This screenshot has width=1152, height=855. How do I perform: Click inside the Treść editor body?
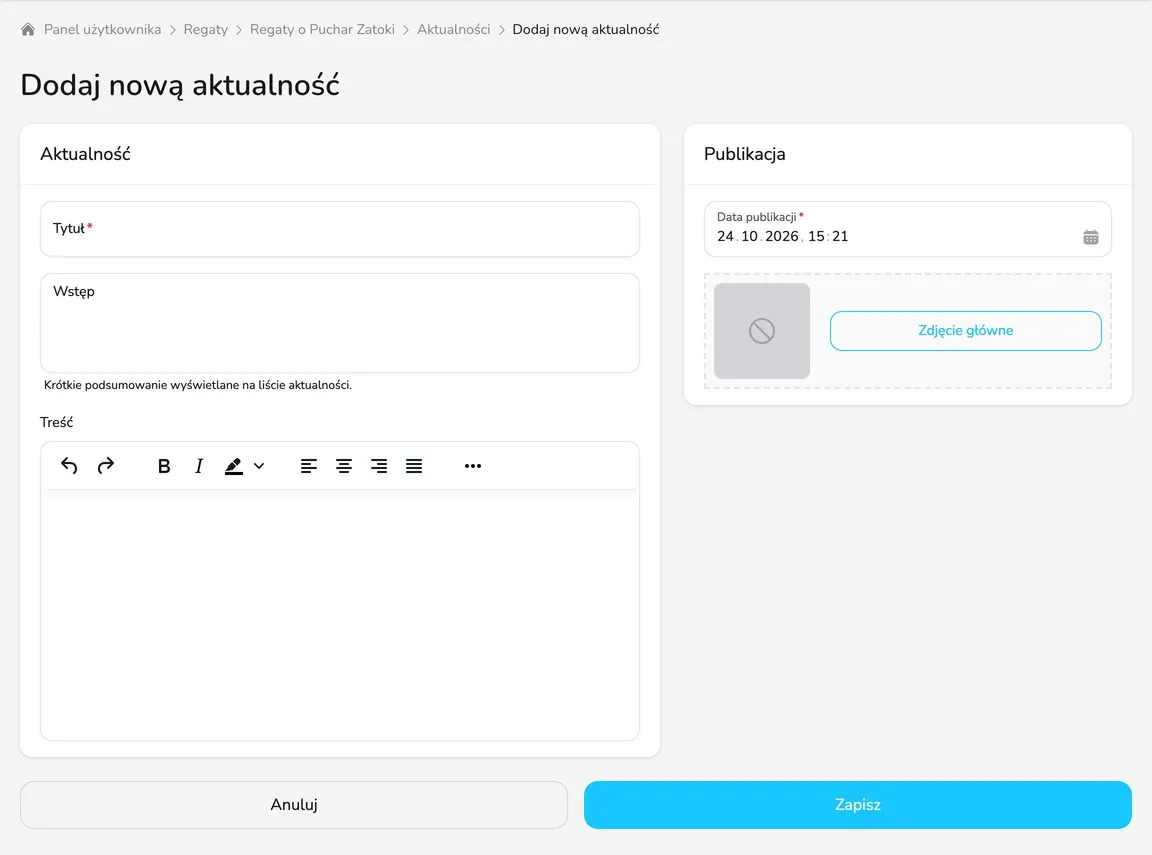pos(339,614)
